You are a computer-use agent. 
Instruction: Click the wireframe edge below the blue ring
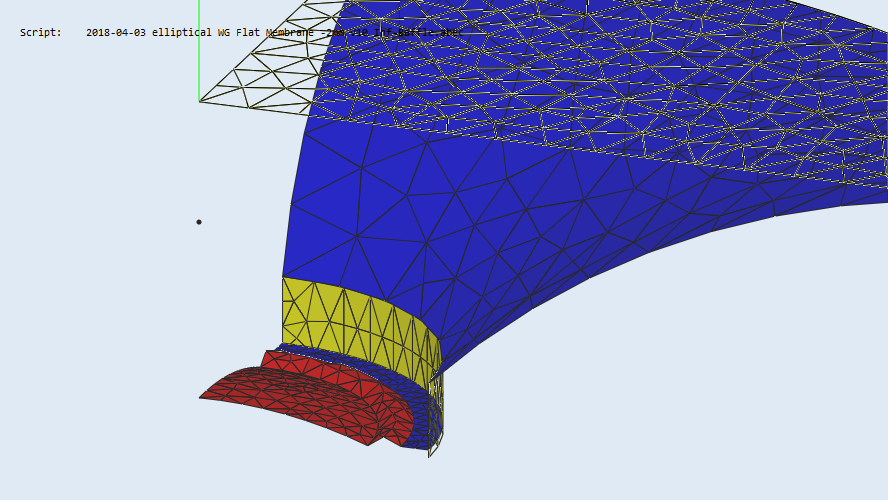click(433, 452)
